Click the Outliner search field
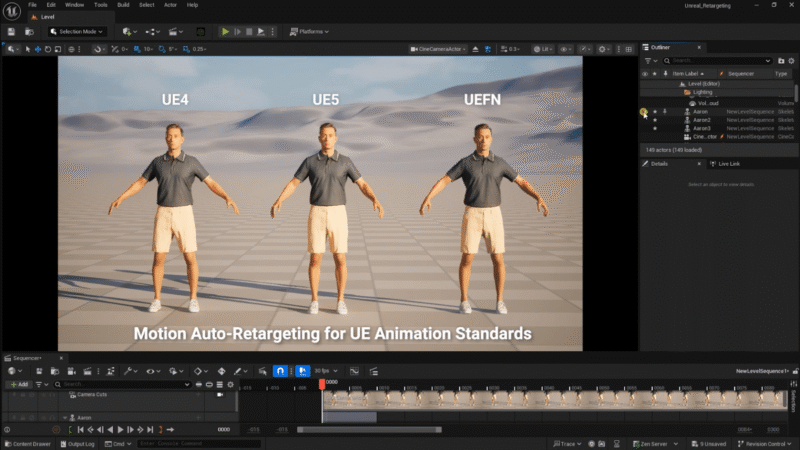 pyautogui.click(x=717, y=61)
